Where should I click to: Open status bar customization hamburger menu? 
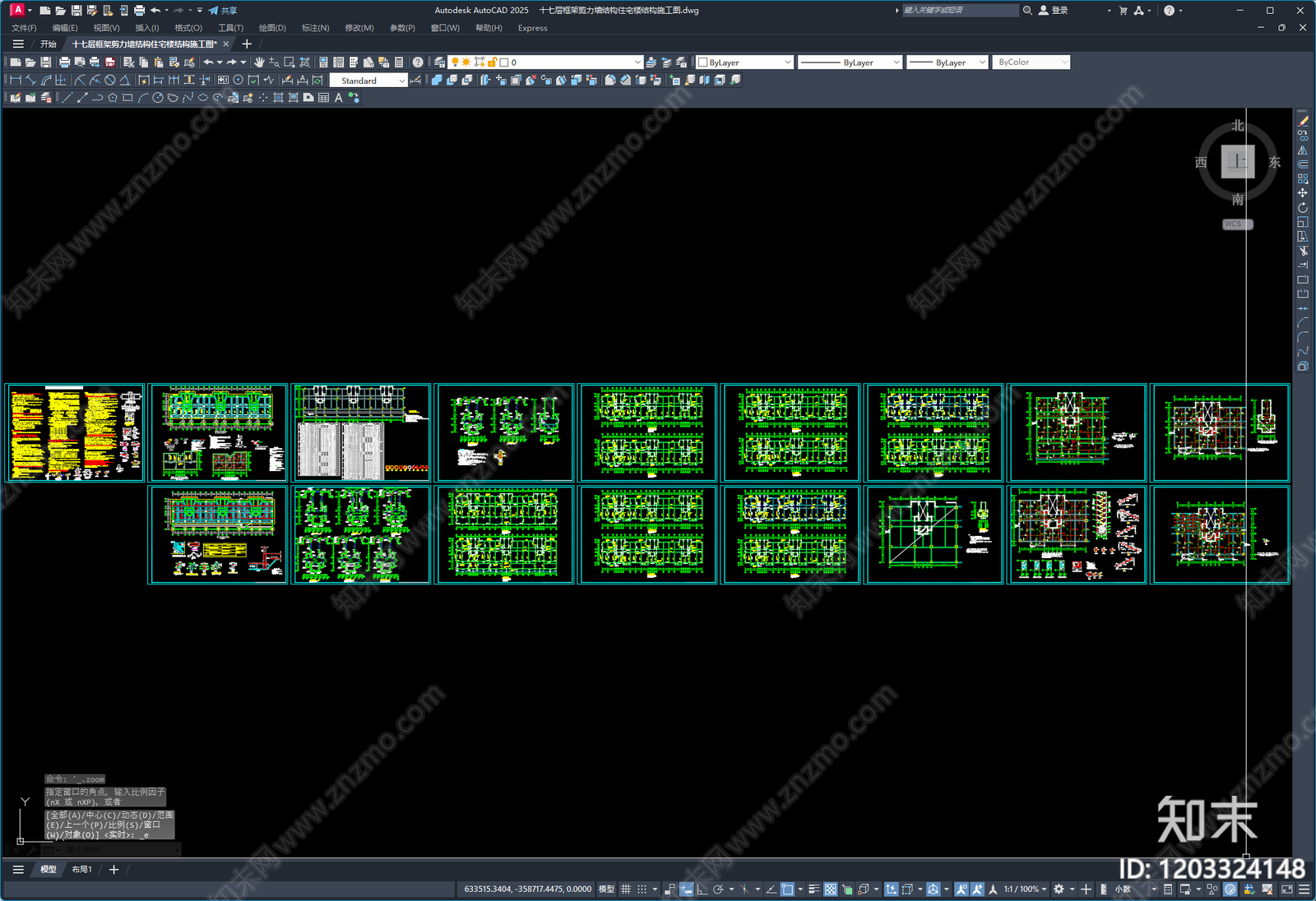(x=1304, y=889)
